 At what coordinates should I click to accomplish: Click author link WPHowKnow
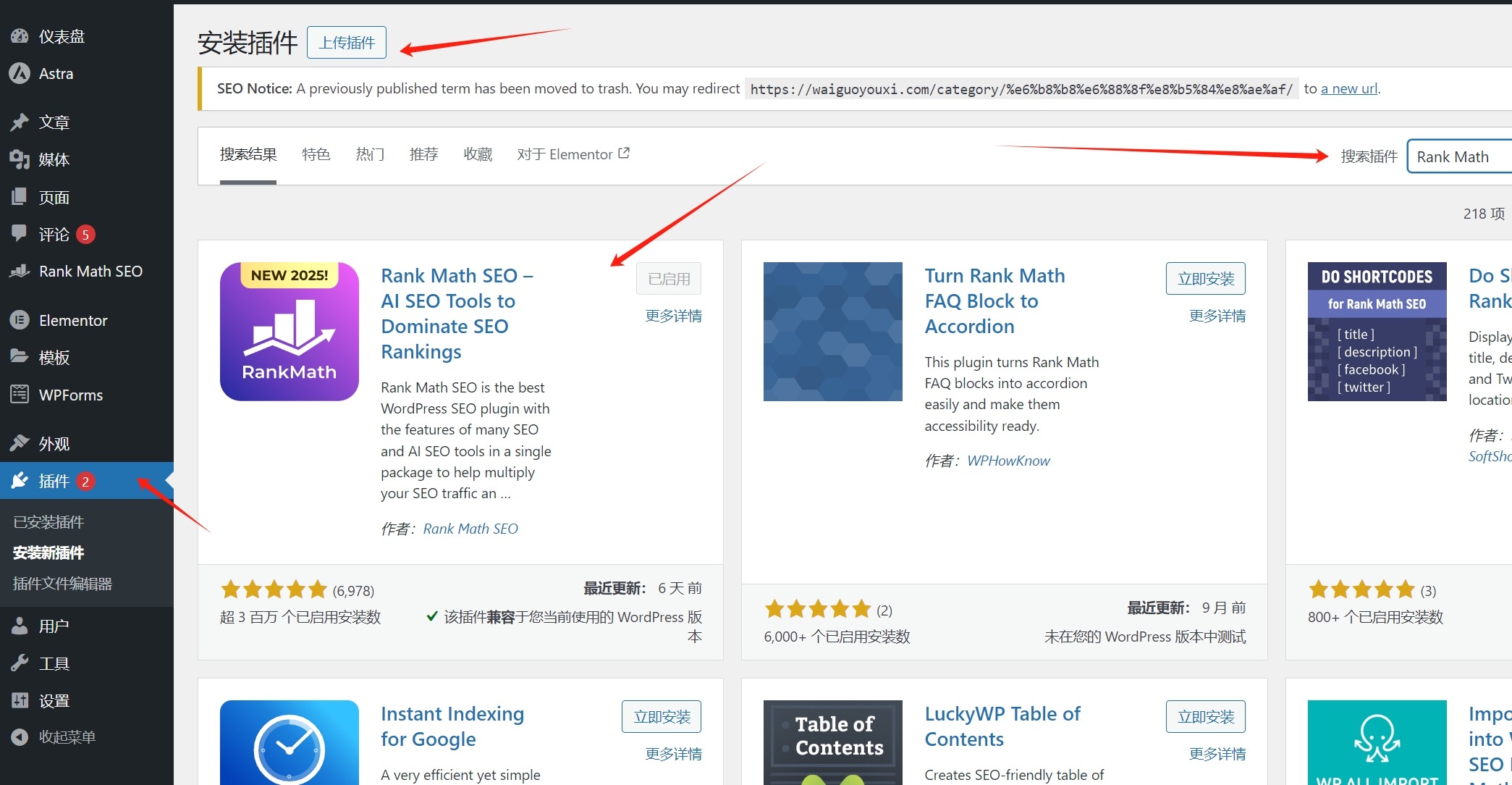[x=1008, y=461]
